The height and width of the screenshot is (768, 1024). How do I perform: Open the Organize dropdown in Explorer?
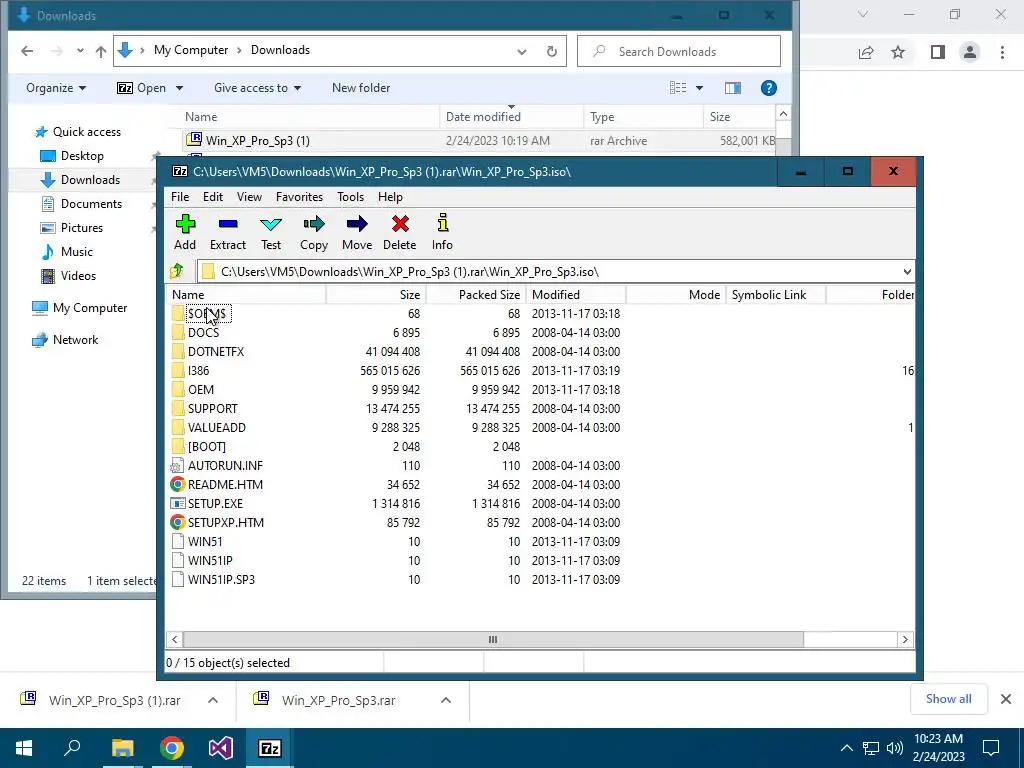click(x=56, y=88)
